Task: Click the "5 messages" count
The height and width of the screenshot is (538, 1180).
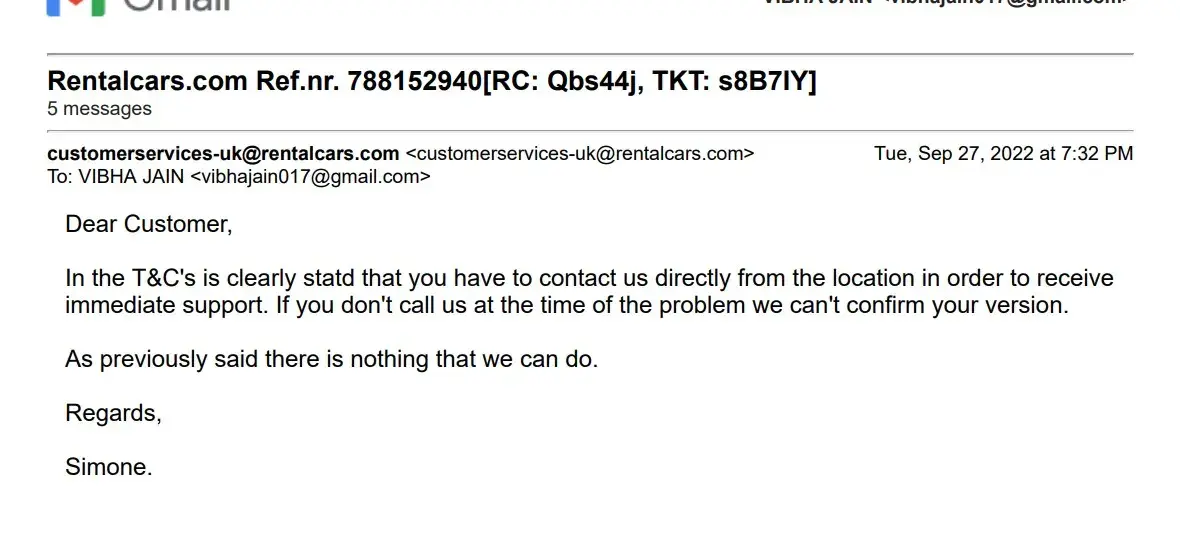Action: tap(100, 109)
